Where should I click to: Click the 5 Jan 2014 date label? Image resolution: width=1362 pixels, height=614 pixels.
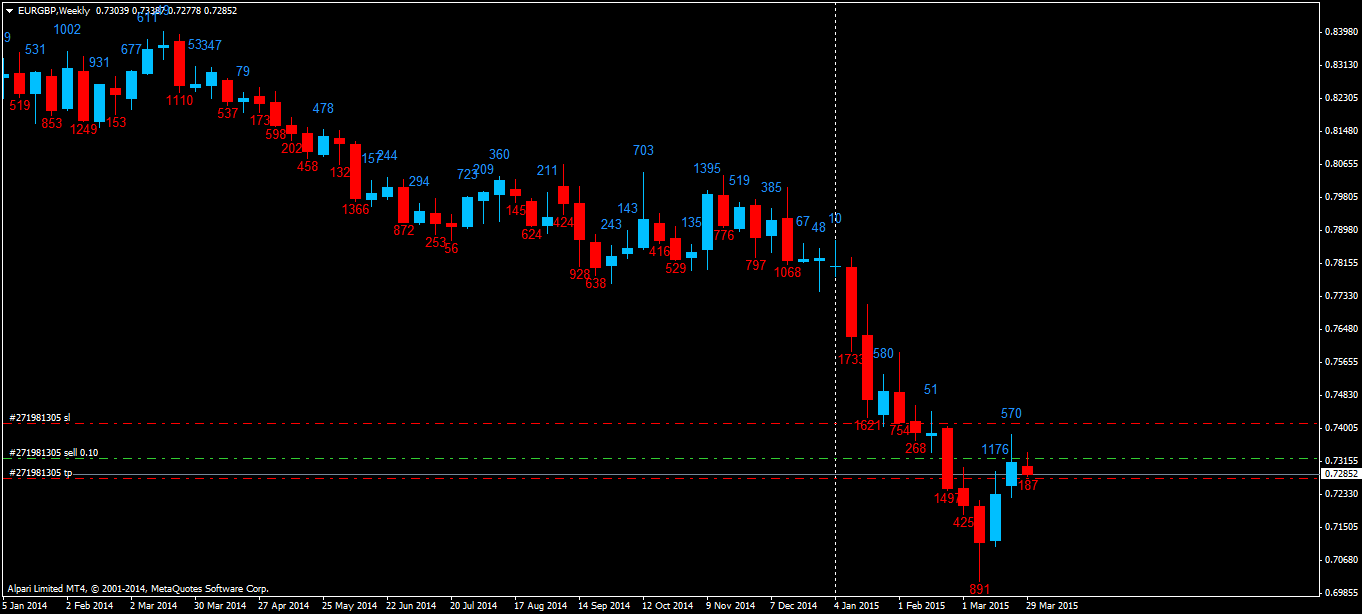(24, 606)
